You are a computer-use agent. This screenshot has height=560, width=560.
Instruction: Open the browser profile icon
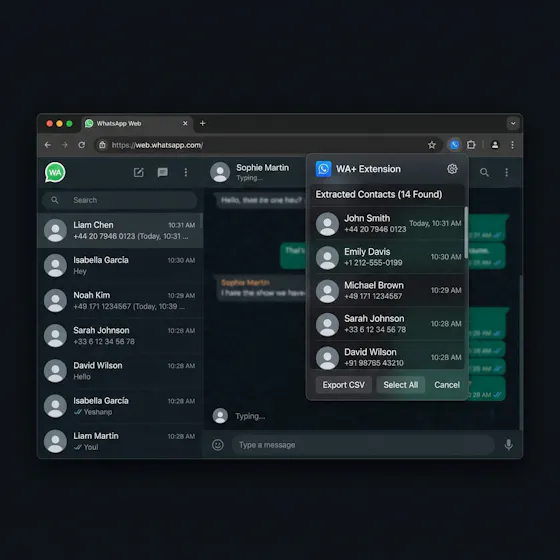(495, 145)
